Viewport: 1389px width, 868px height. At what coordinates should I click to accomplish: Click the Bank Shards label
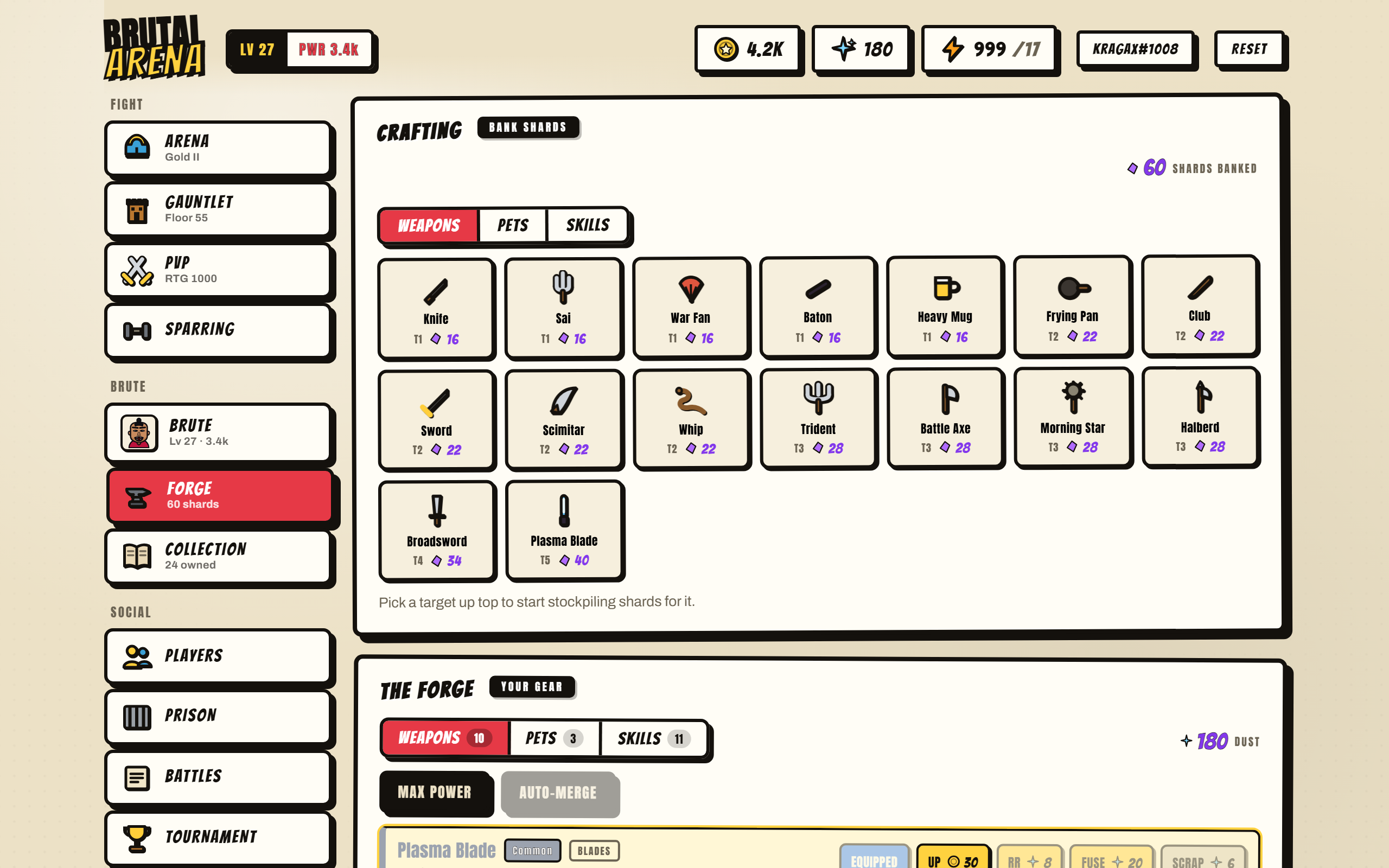pos(527,127)
